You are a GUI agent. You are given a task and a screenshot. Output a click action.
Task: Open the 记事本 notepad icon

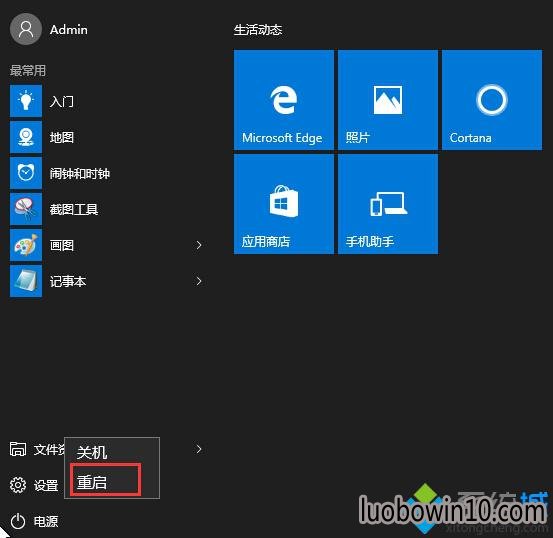(26, 281)
